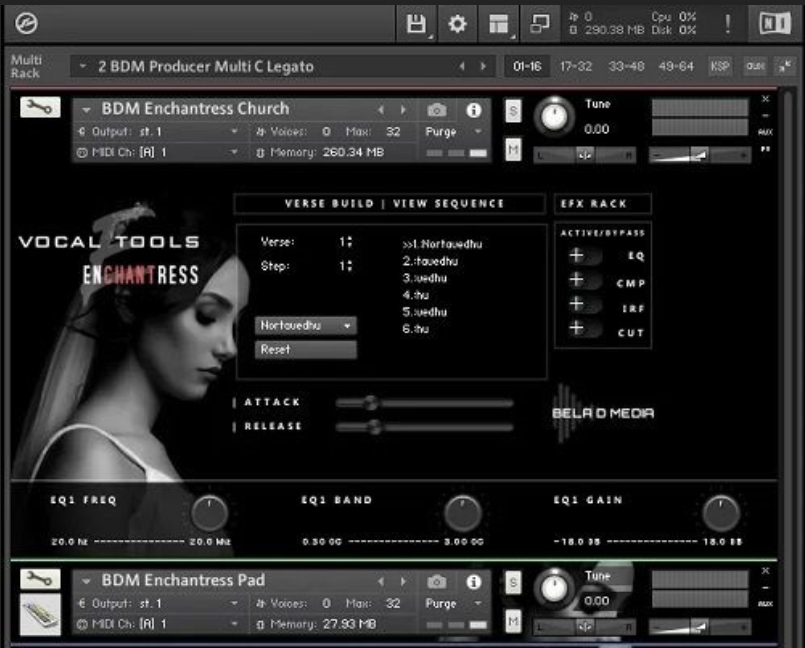The image size is (805, 648).
Task: Open Kontakt options via the gear icon
Action: (x=457, y=24)
